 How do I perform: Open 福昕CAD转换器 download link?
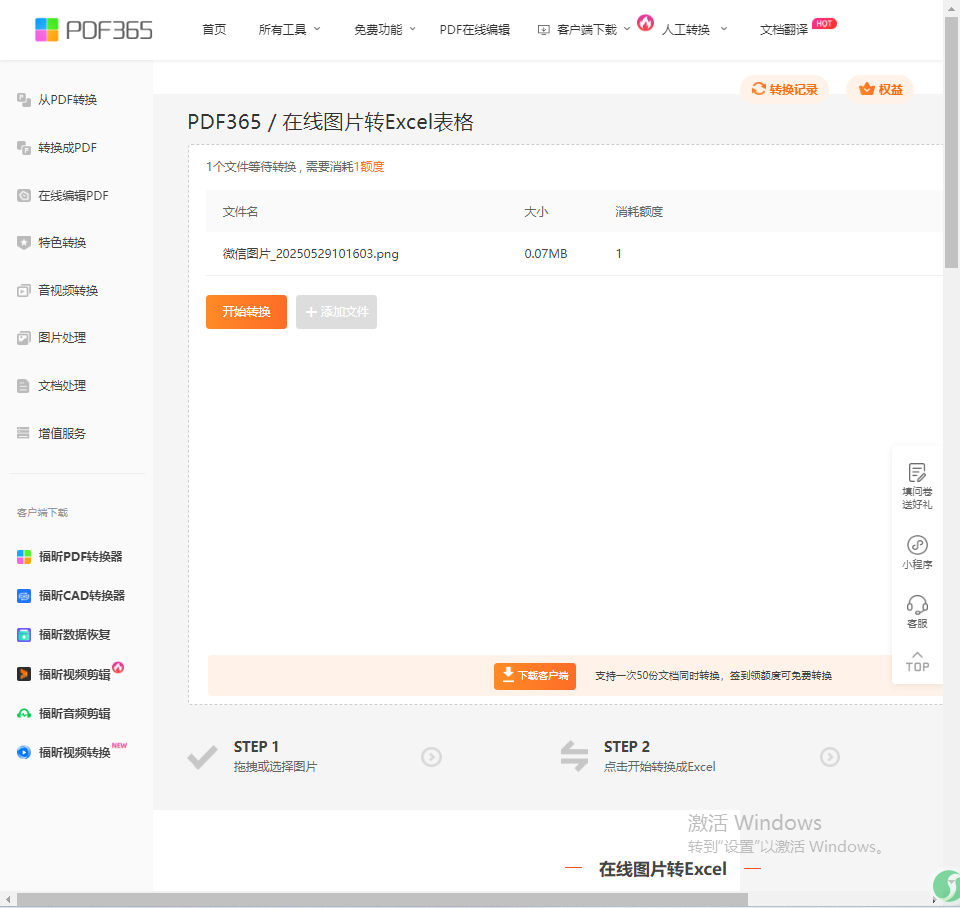point(81,596)
